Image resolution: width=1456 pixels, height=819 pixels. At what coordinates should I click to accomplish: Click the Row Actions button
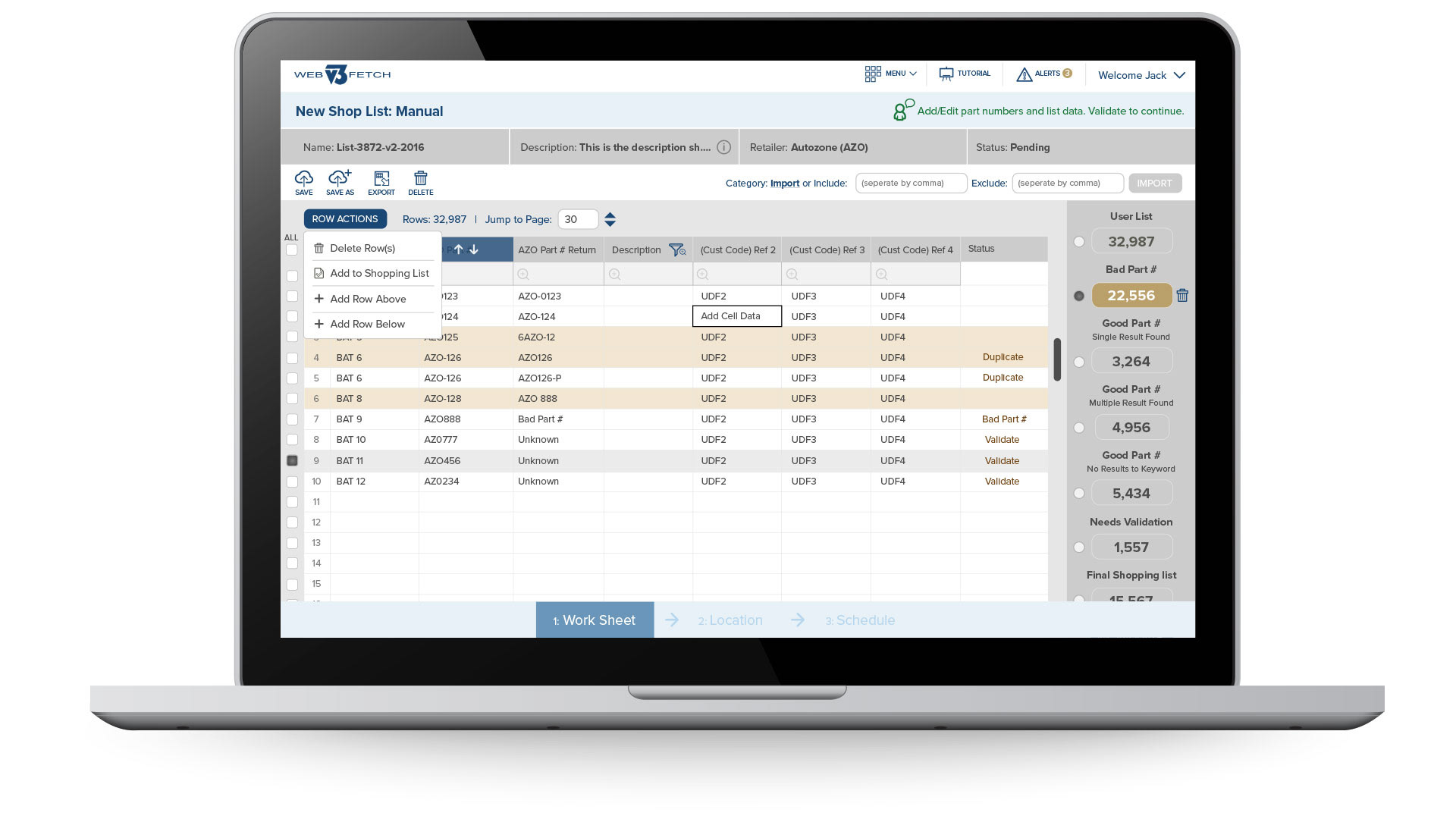pos(345,219)
